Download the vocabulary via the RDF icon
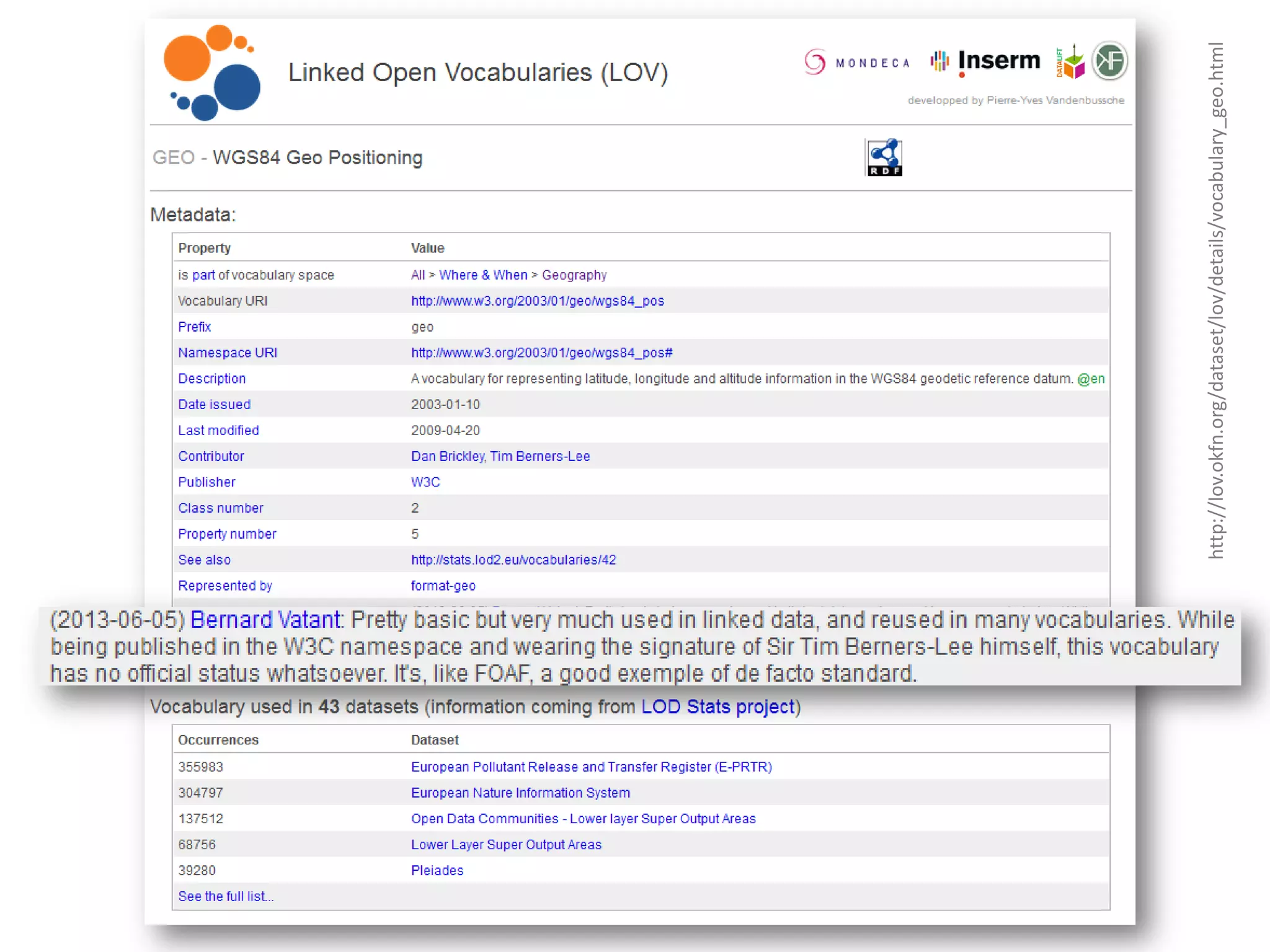Image resolution: width=1270 pixels, height=952 pixels. coord(884,157)
